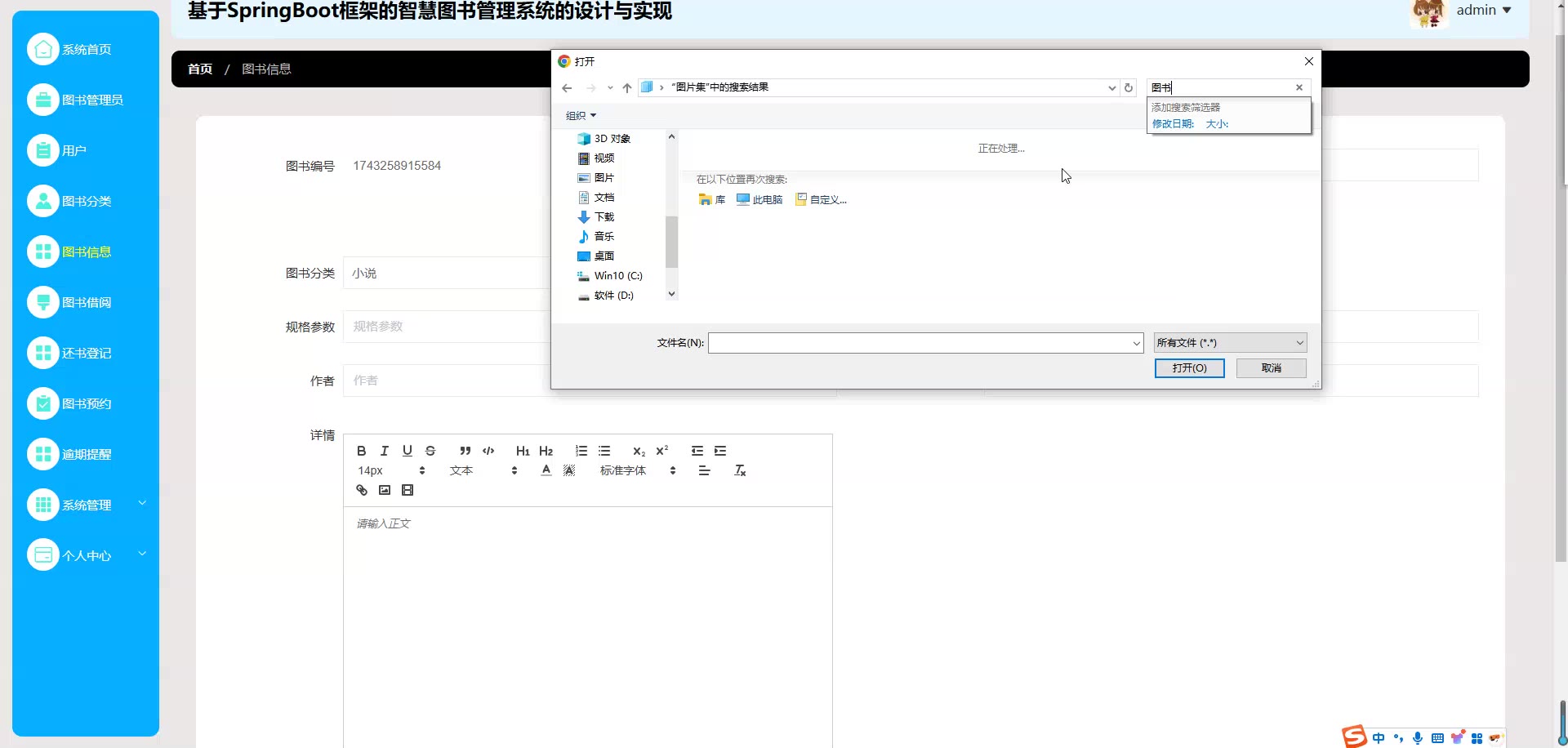The width and height of the screenshot is (1568, 748).
Task: Clear the file dialog search box
Action: [x=1299, y=87]
